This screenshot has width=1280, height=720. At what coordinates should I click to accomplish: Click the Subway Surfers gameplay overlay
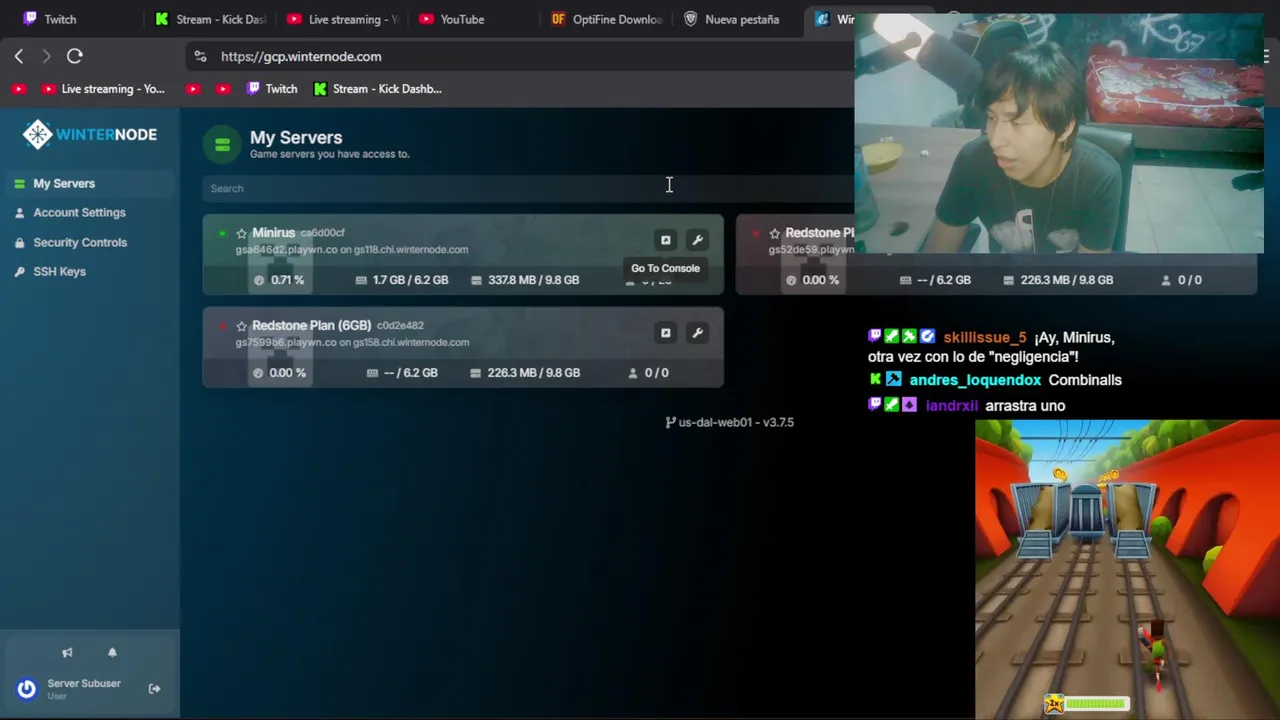1127,569
